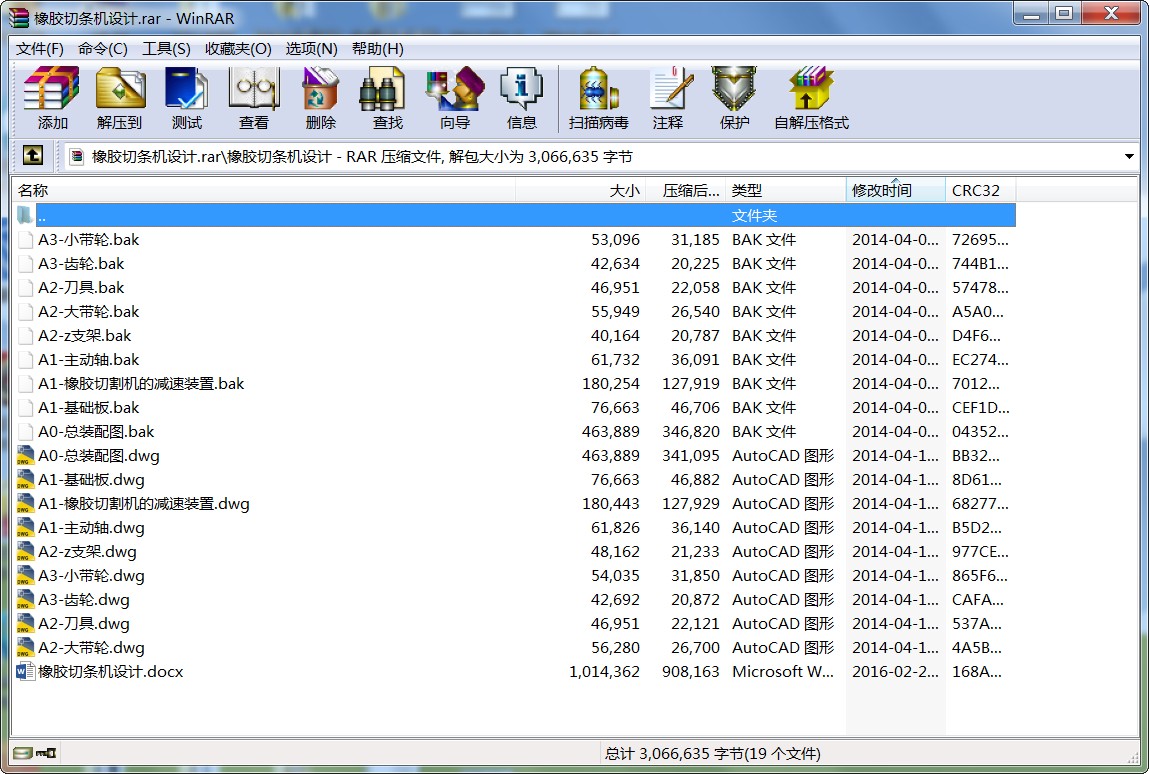This screenshot has height=774, width=1149.
Task: Click the key icon in status bar
Action: click(x=46, y=753)
